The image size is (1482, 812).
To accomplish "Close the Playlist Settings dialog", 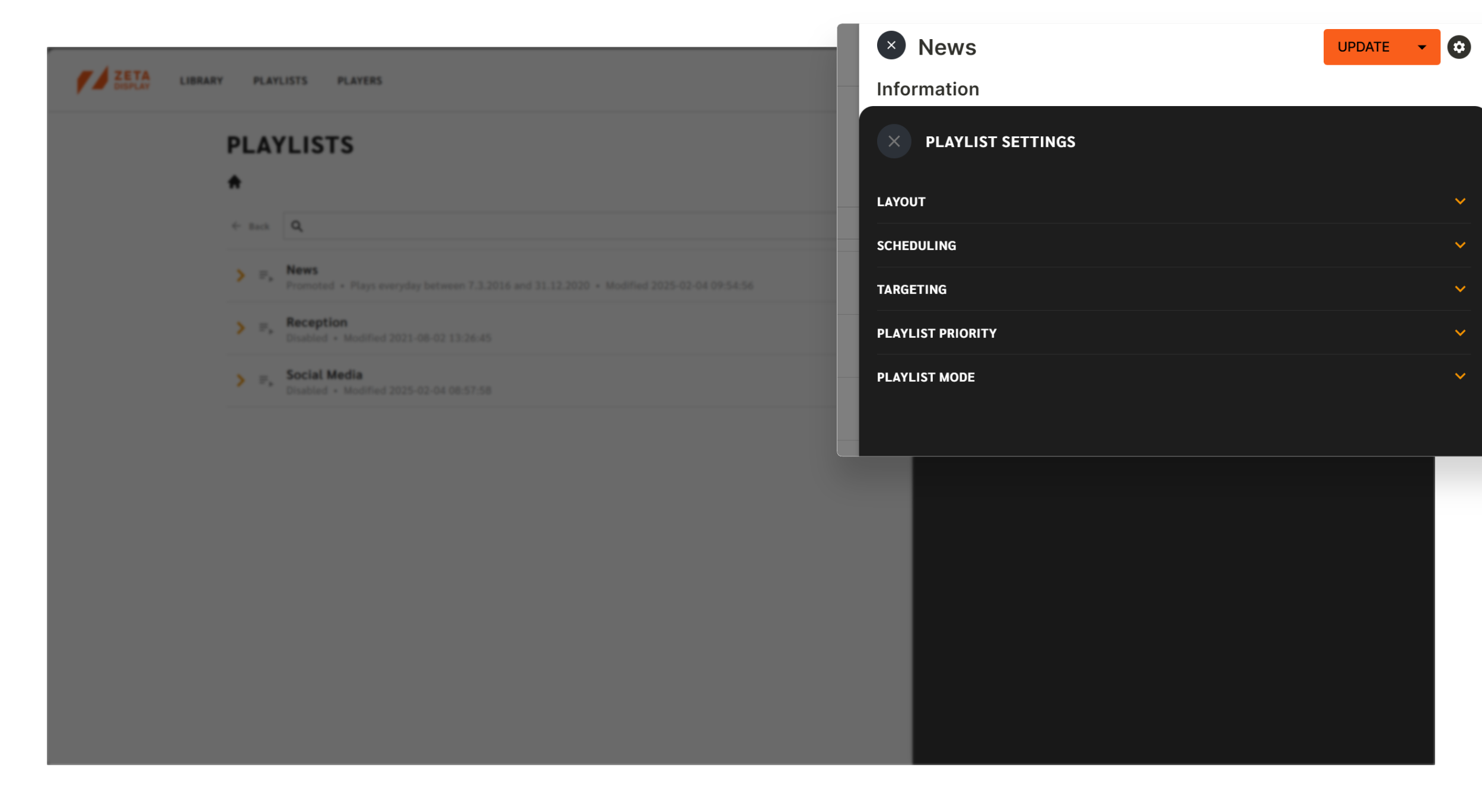I will click(x=894, y=142).
